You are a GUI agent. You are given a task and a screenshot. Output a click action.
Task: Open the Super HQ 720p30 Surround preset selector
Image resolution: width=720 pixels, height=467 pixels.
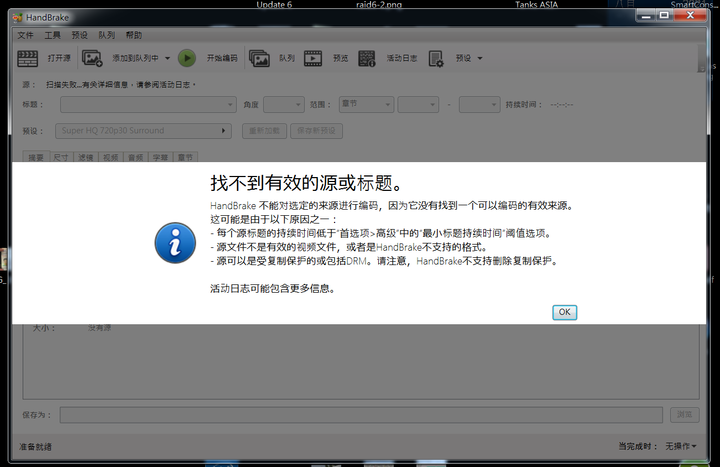point(144,130)
